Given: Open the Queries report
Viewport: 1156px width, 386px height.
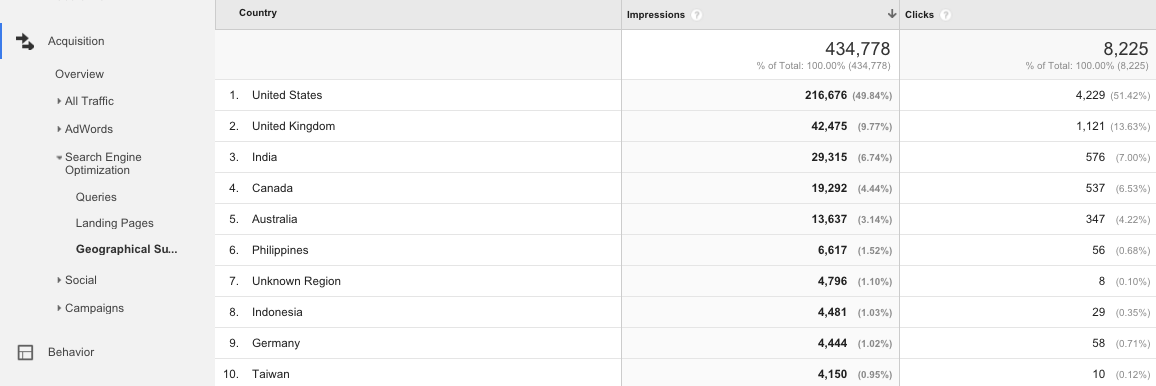Looking at the screenshot, I should tap(96, 197).
